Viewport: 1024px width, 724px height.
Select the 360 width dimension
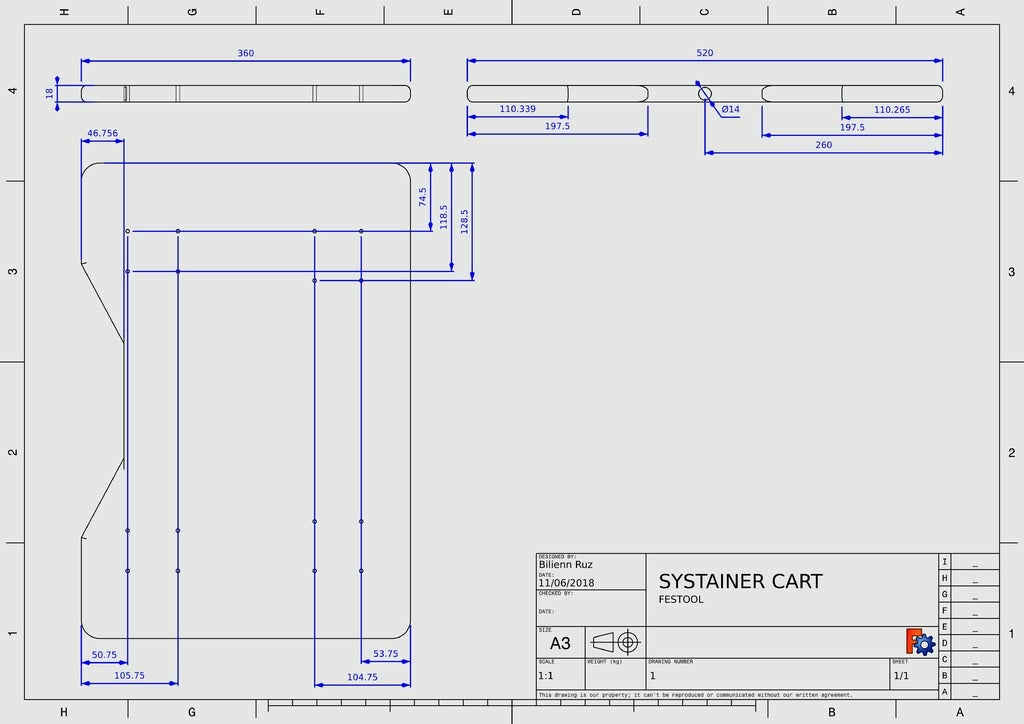246,53
